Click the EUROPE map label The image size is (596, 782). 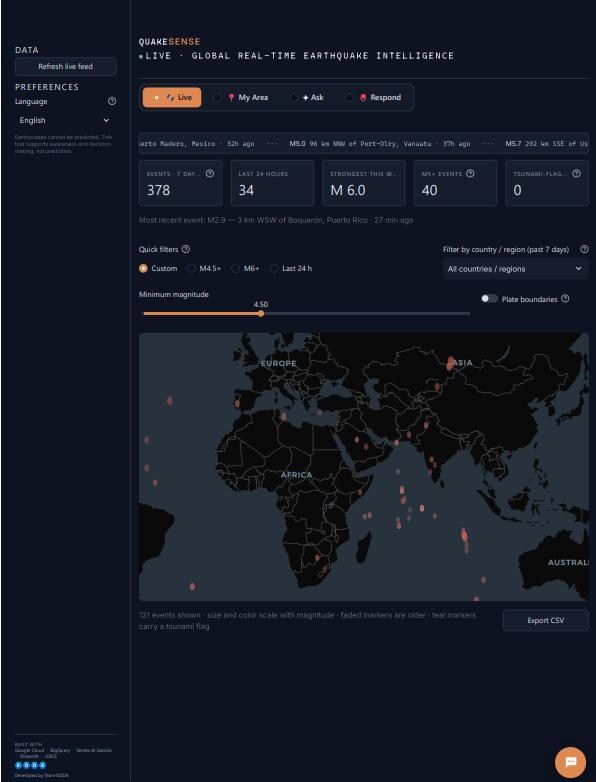(x=279, y=364)
